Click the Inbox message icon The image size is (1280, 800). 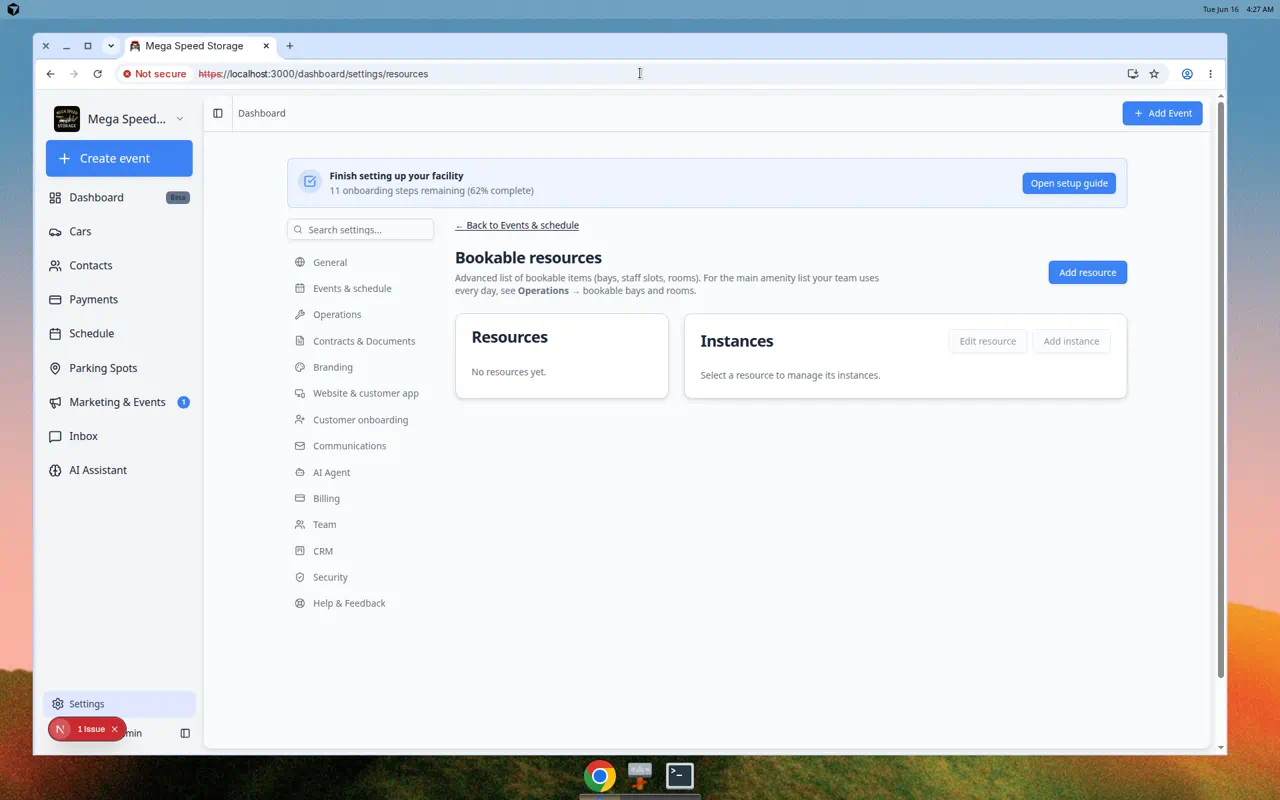point(55,436)
